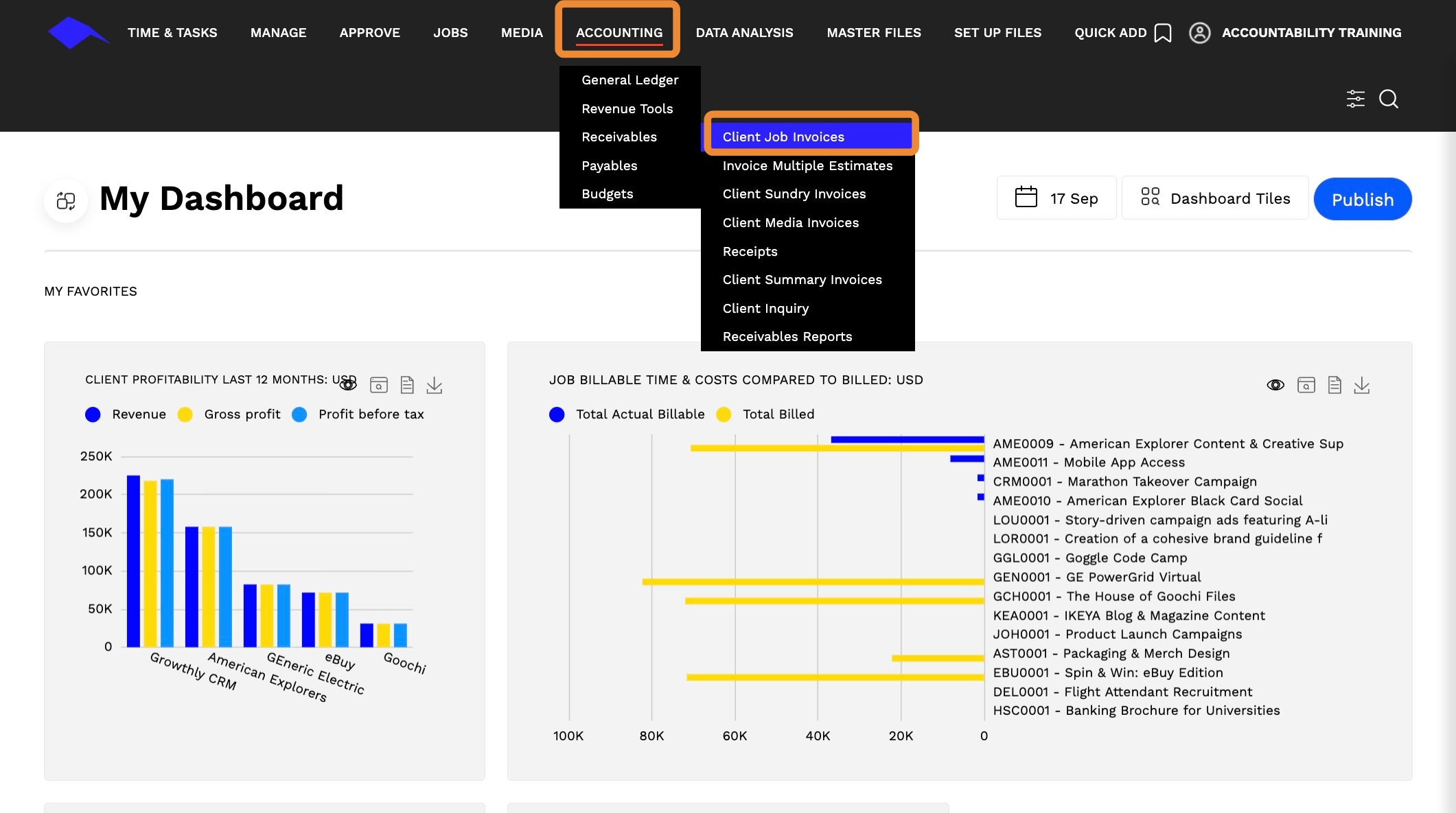Viewport: 1456px width, 813px height.
Task: Toggle eye visibility on Job Billable tile
Action: (x=1275, y=386)
